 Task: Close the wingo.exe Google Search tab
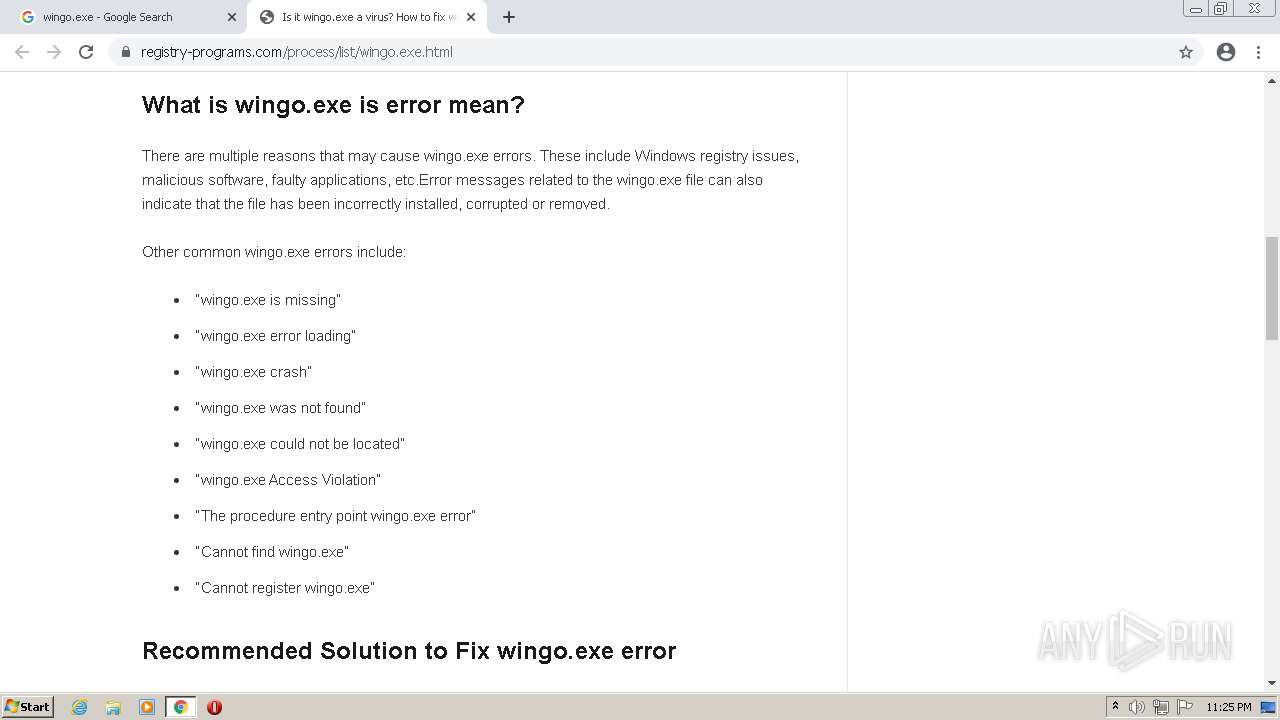(x=232, y=17)
